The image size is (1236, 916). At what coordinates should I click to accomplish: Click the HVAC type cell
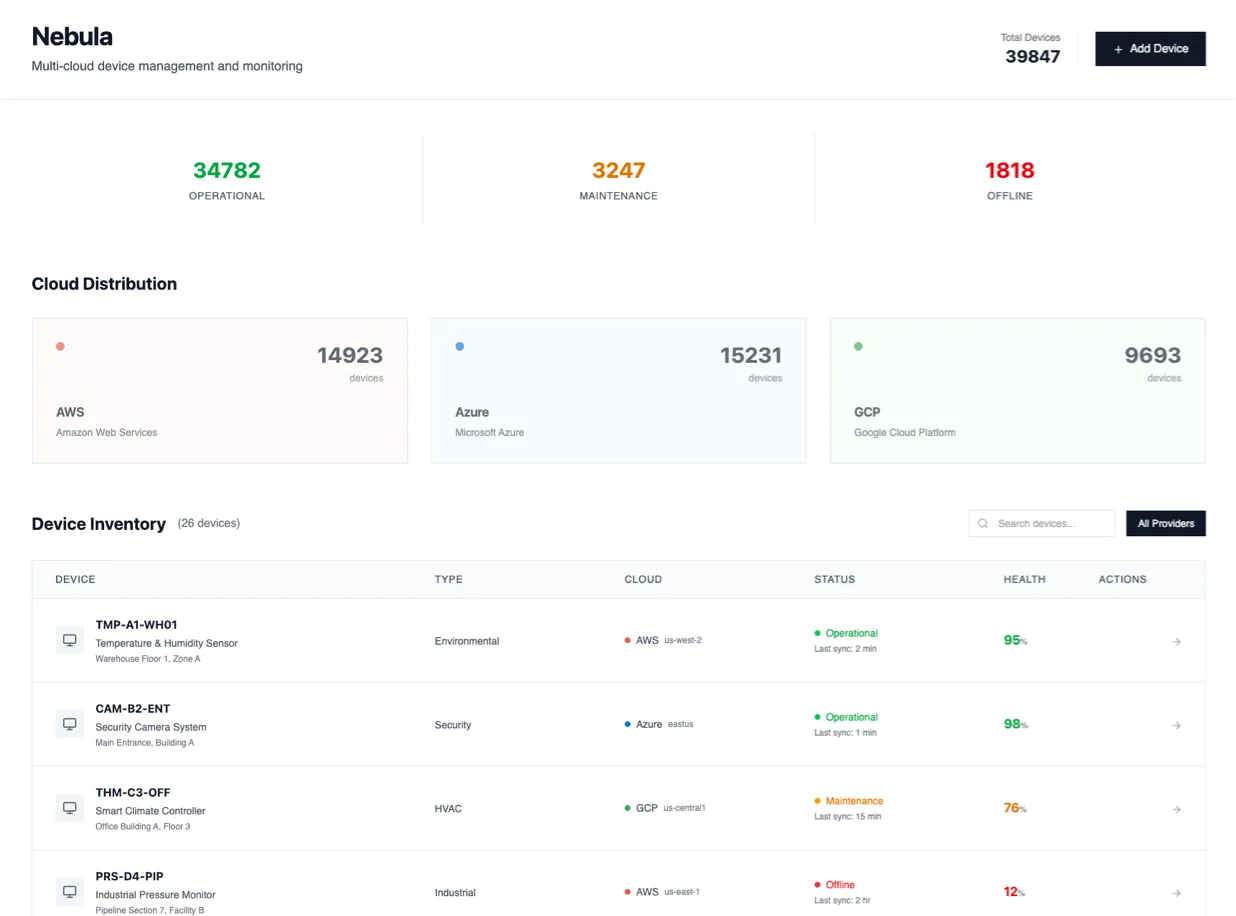click(x=448, y=809)
